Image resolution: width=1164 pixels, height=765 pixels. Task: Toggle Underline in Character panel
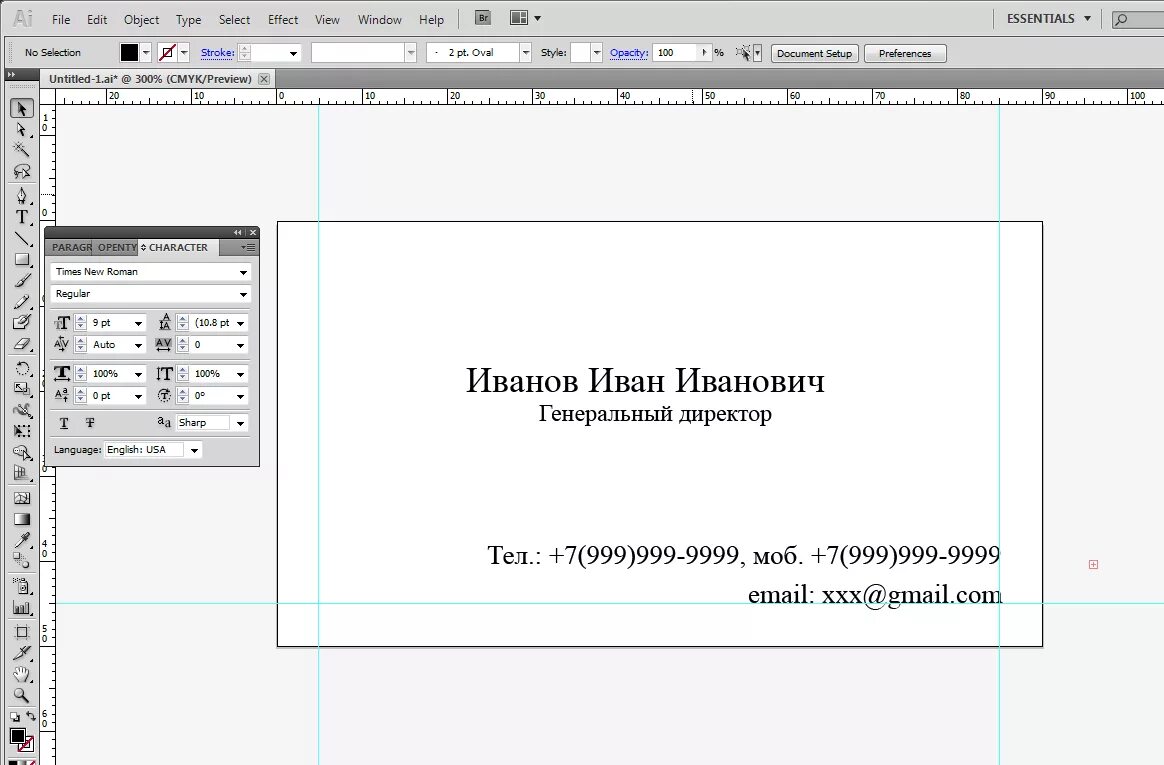point(64,423)
